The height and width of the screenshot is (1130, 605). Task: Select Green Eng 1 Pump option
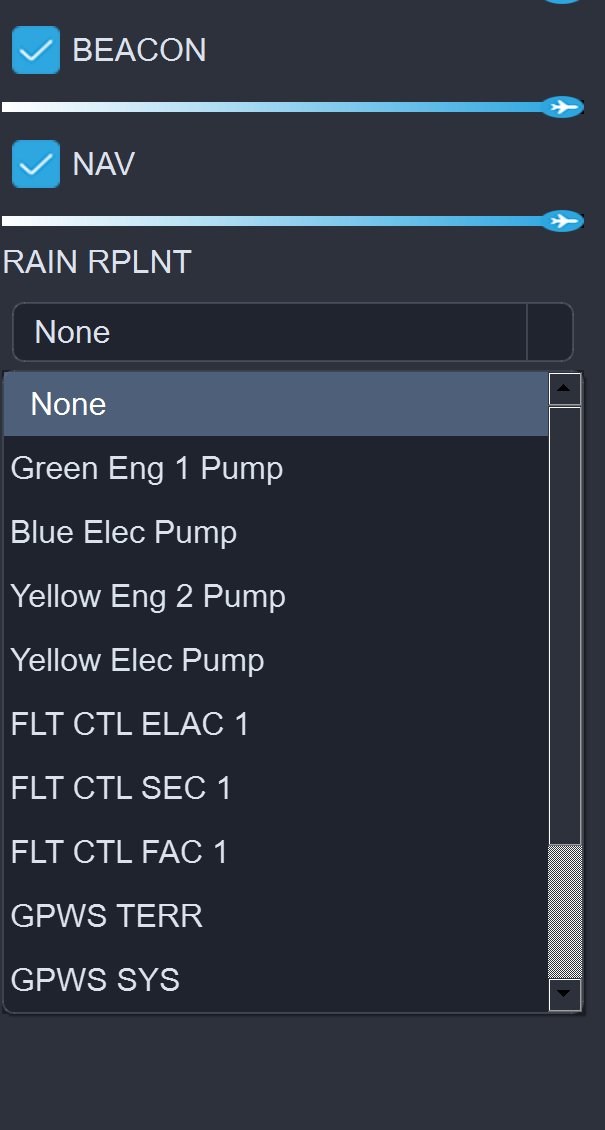point(147,468)
